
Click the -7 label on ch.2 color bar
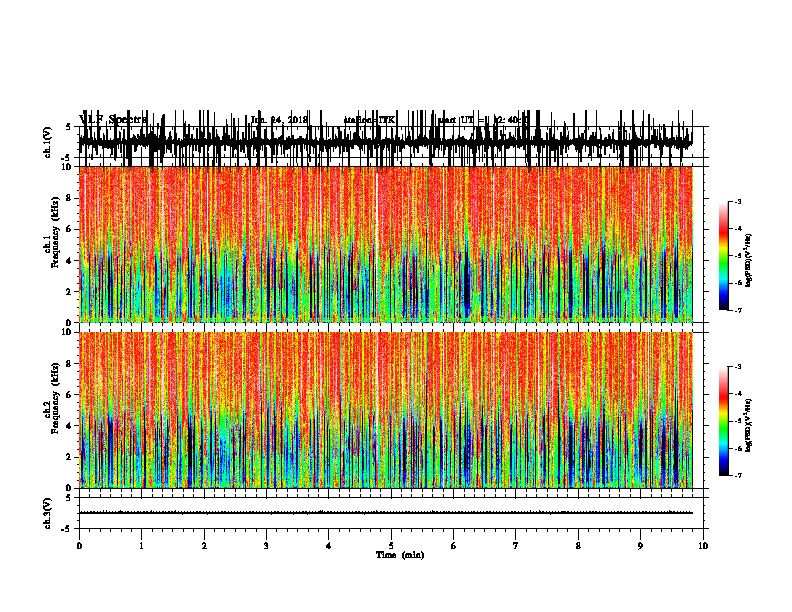coord(738,475)
